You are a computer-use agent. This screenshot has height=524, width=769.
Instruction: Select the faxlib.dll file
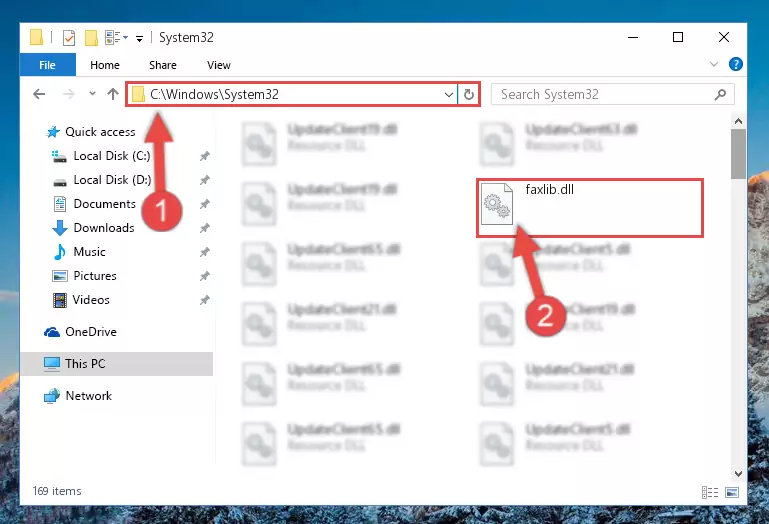click(x=590, y=208)
